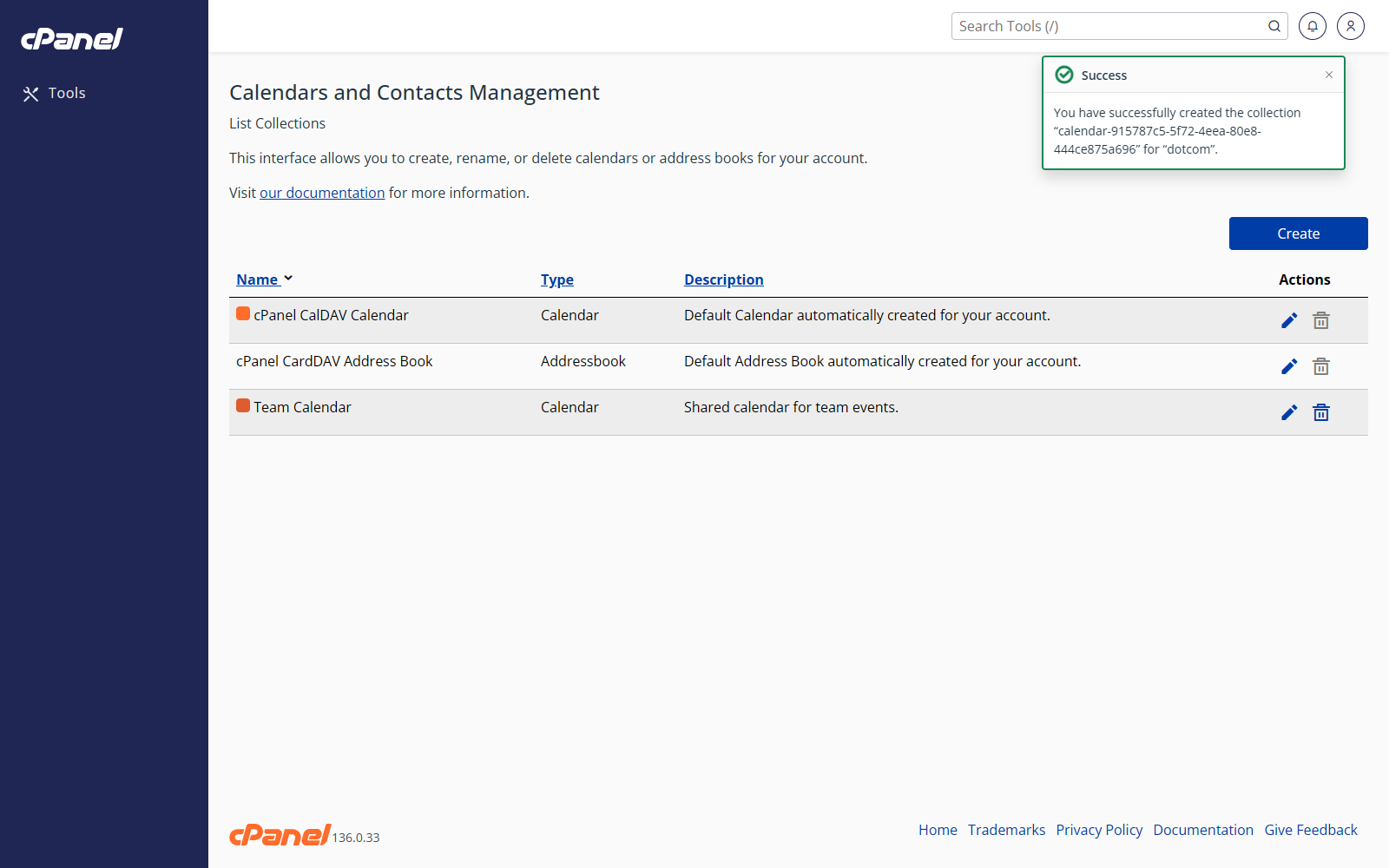Edit the Team Calendar collection
The width and height of the screenshot is (1389, 868).
[1289, 412]
